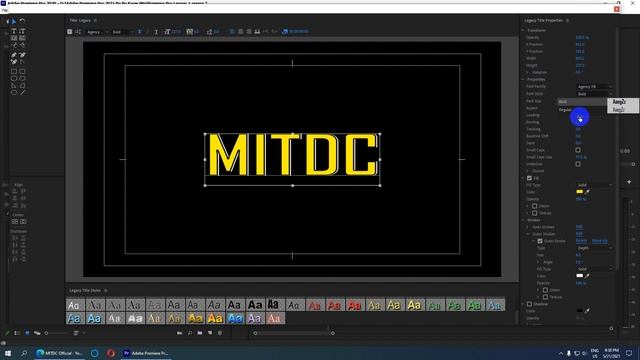Select the Rotation tool
The width and height of the screenshot is (640, 360).
coord(22,21)
